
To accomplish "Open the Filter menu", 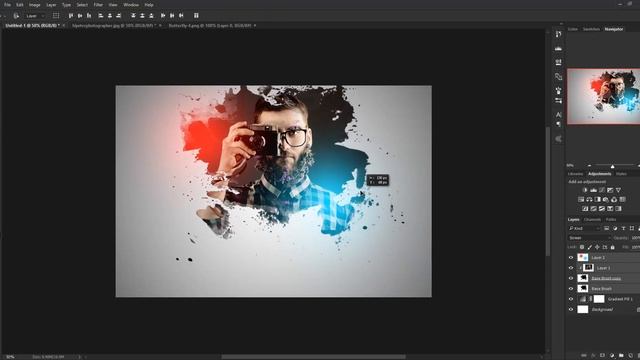I will pos(98,5).
